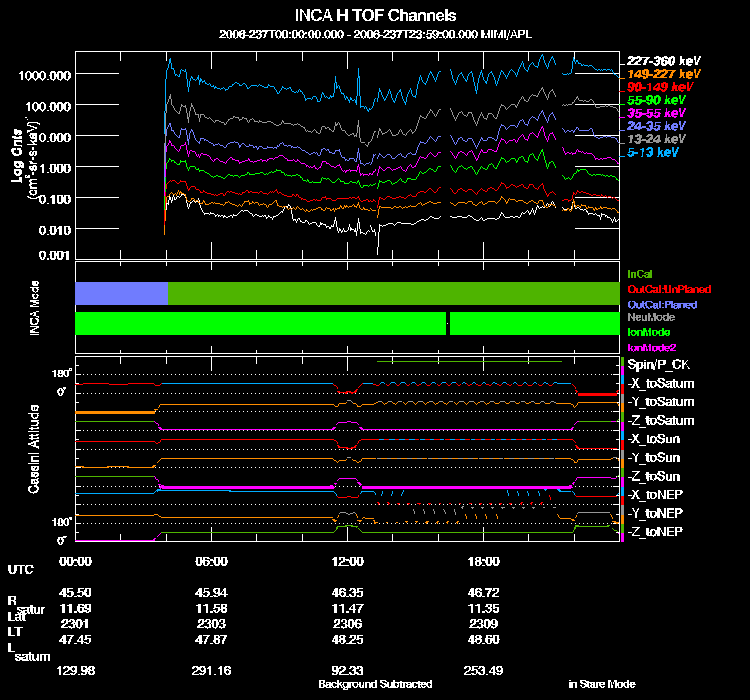Click the 227-360 keV legend label

point(663,61)
